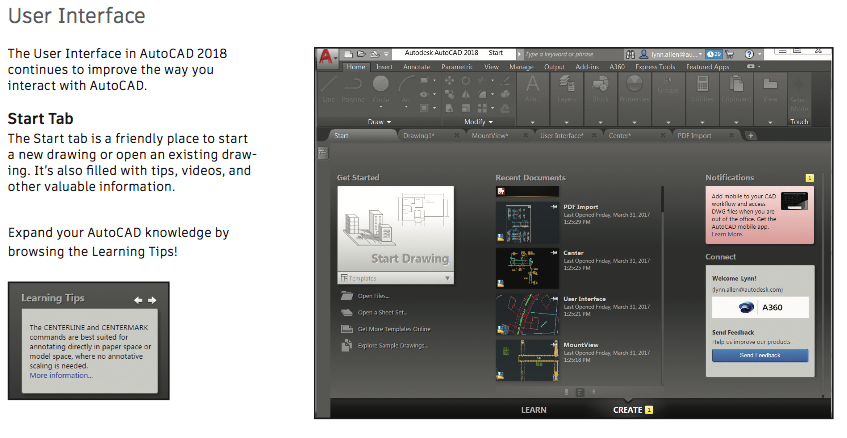Select the Polyline tool
This screenshot has width=847, height=438.
353,89
